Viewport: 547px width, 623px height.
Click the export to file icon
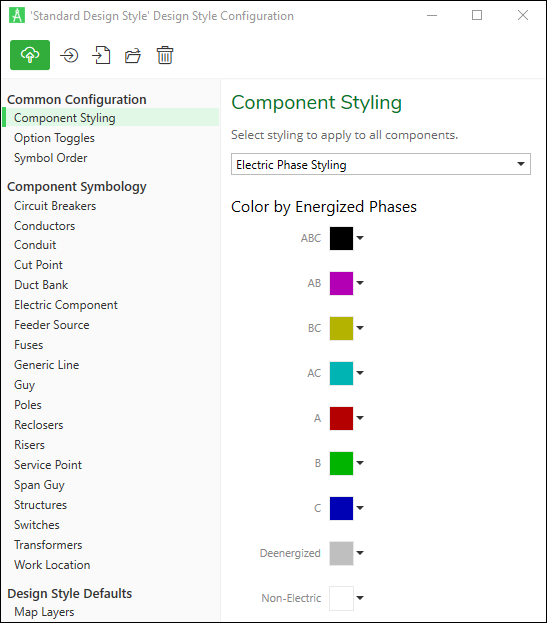[101, 55]
